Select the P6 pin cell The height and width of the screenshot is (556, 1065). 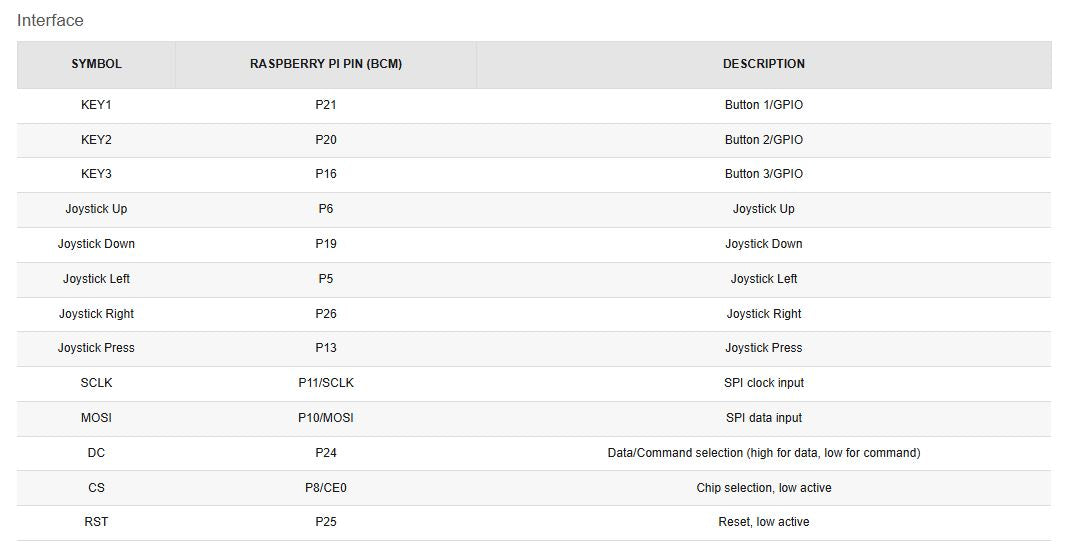tap(326, 209)
